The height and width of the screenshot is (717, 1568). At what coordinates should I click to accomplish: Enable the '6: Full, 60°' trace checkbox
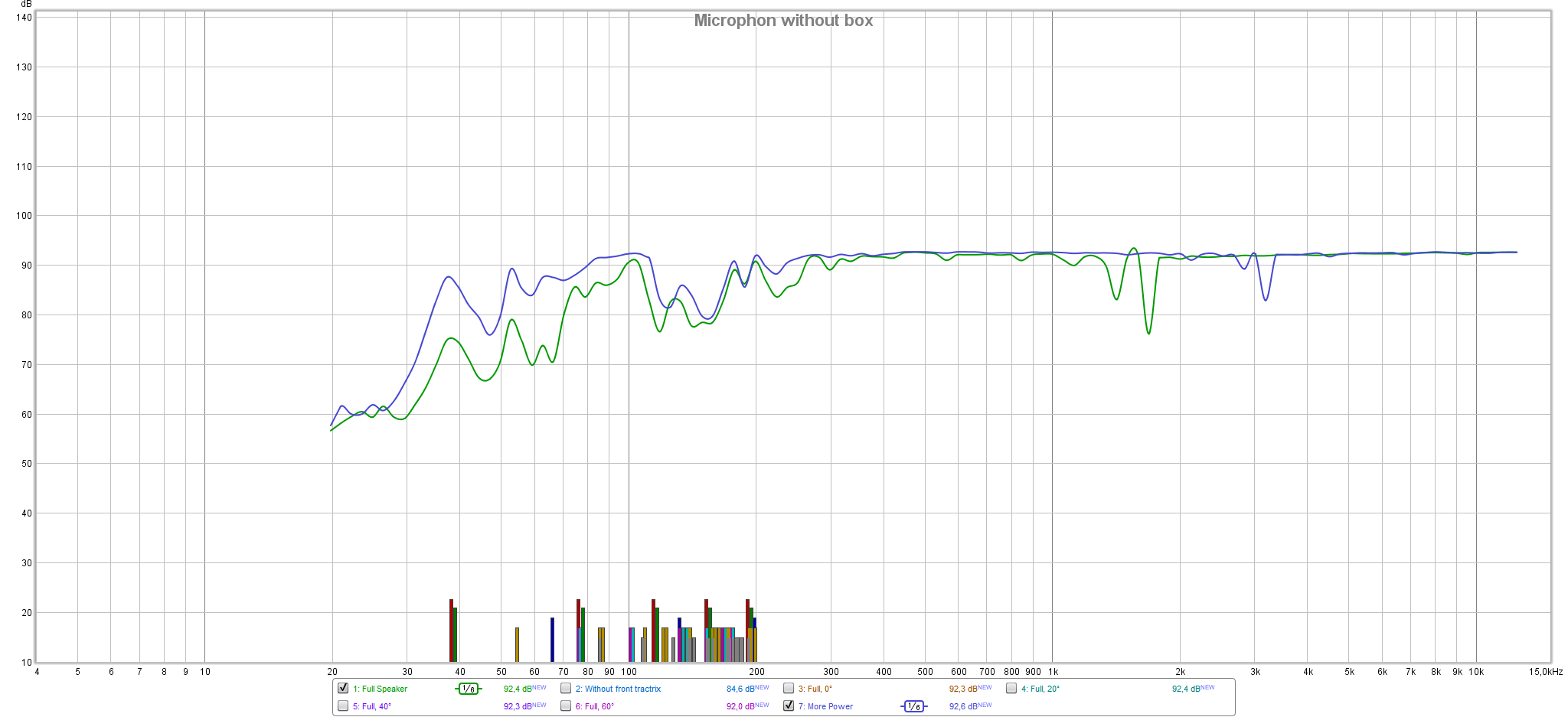coord(566,706)
